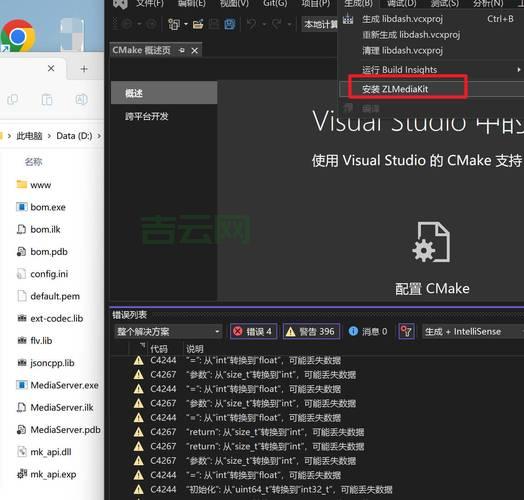Image resolution: width=524 pixels, height=500 pixels.
Task: Open the new project dropdown arrow
Action: click(x=186, y=24)
